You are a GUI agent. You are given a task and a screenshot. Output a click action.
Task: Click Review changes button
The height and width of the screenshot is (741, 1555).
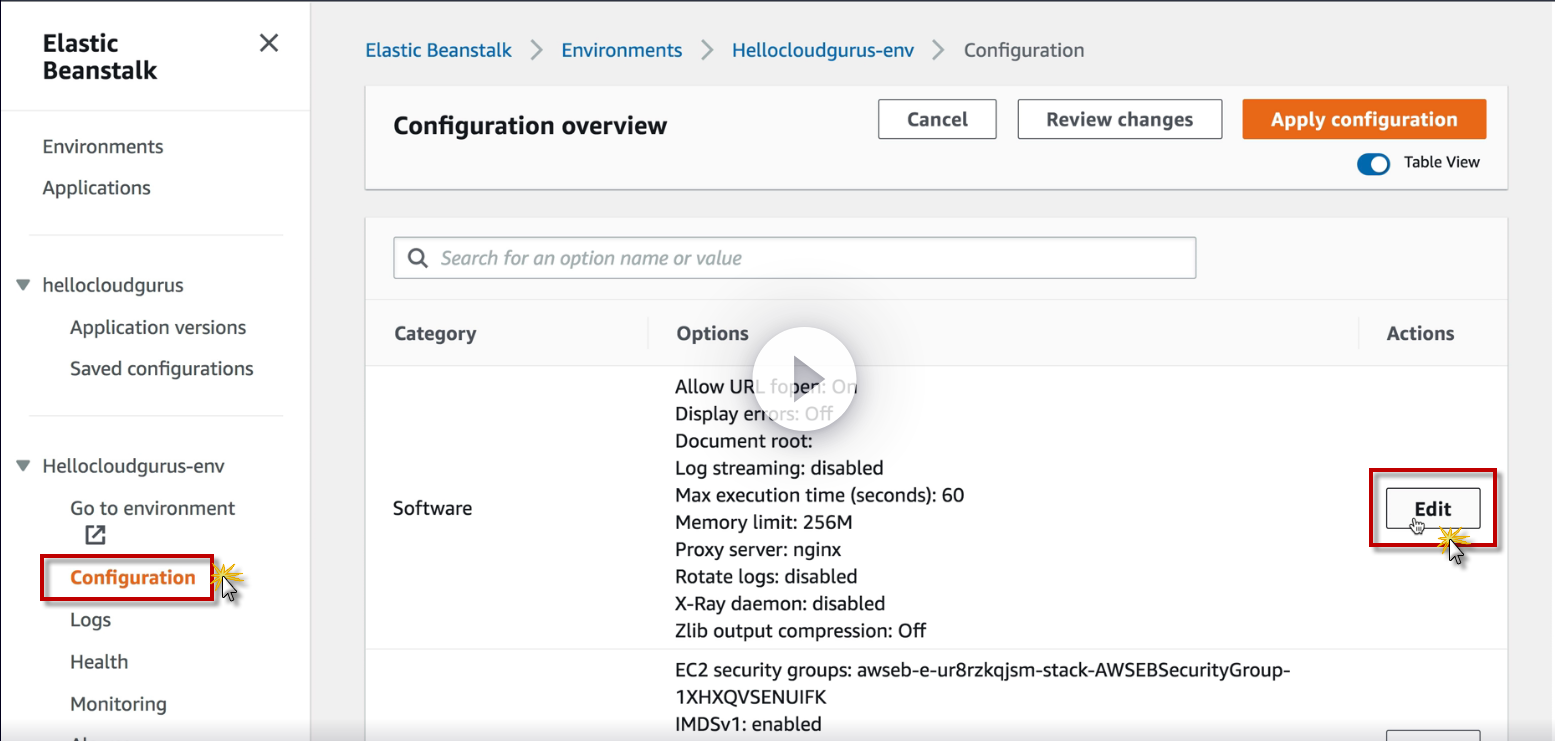(x=1119, y=120)
